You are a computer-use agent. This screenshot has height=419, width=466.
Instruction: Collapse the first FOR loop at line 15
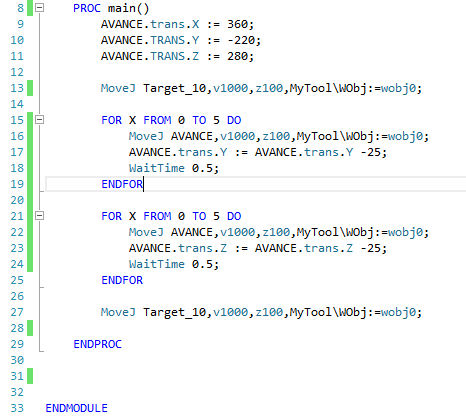39,120
